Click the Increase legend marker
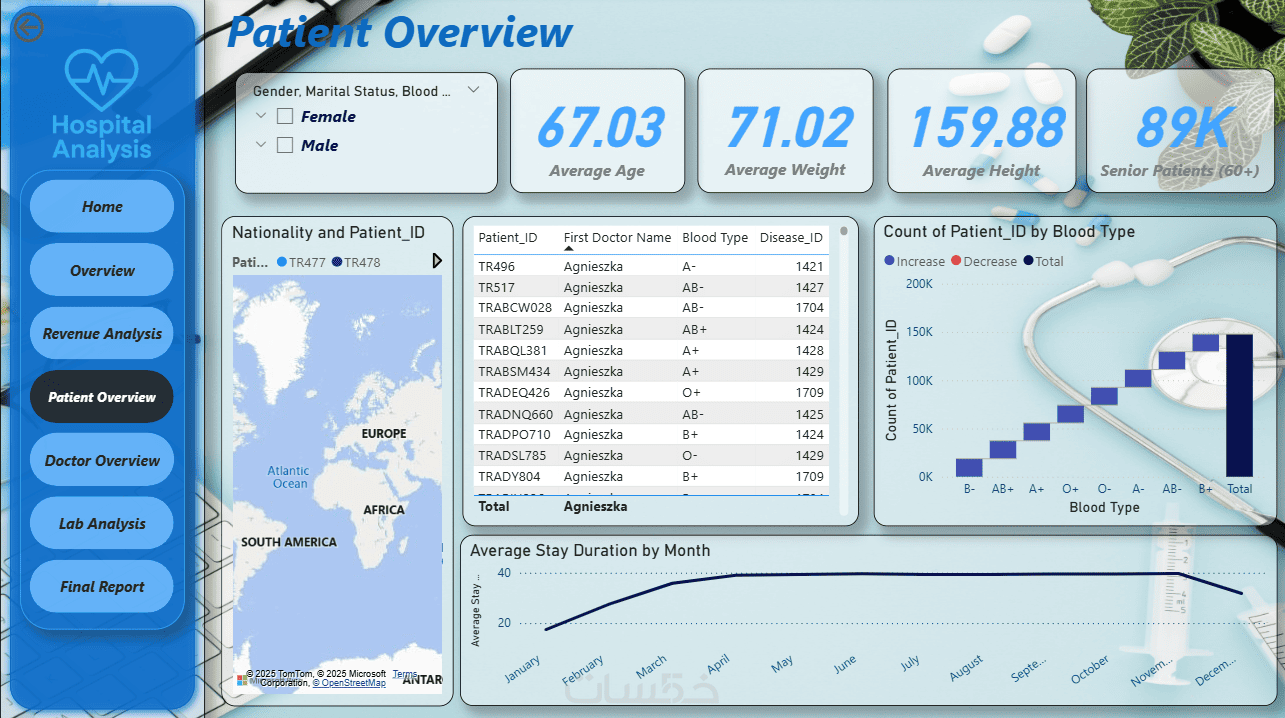Image resolution: width=1285 pixels, height=718 pixels. click(x=890, y=262)
